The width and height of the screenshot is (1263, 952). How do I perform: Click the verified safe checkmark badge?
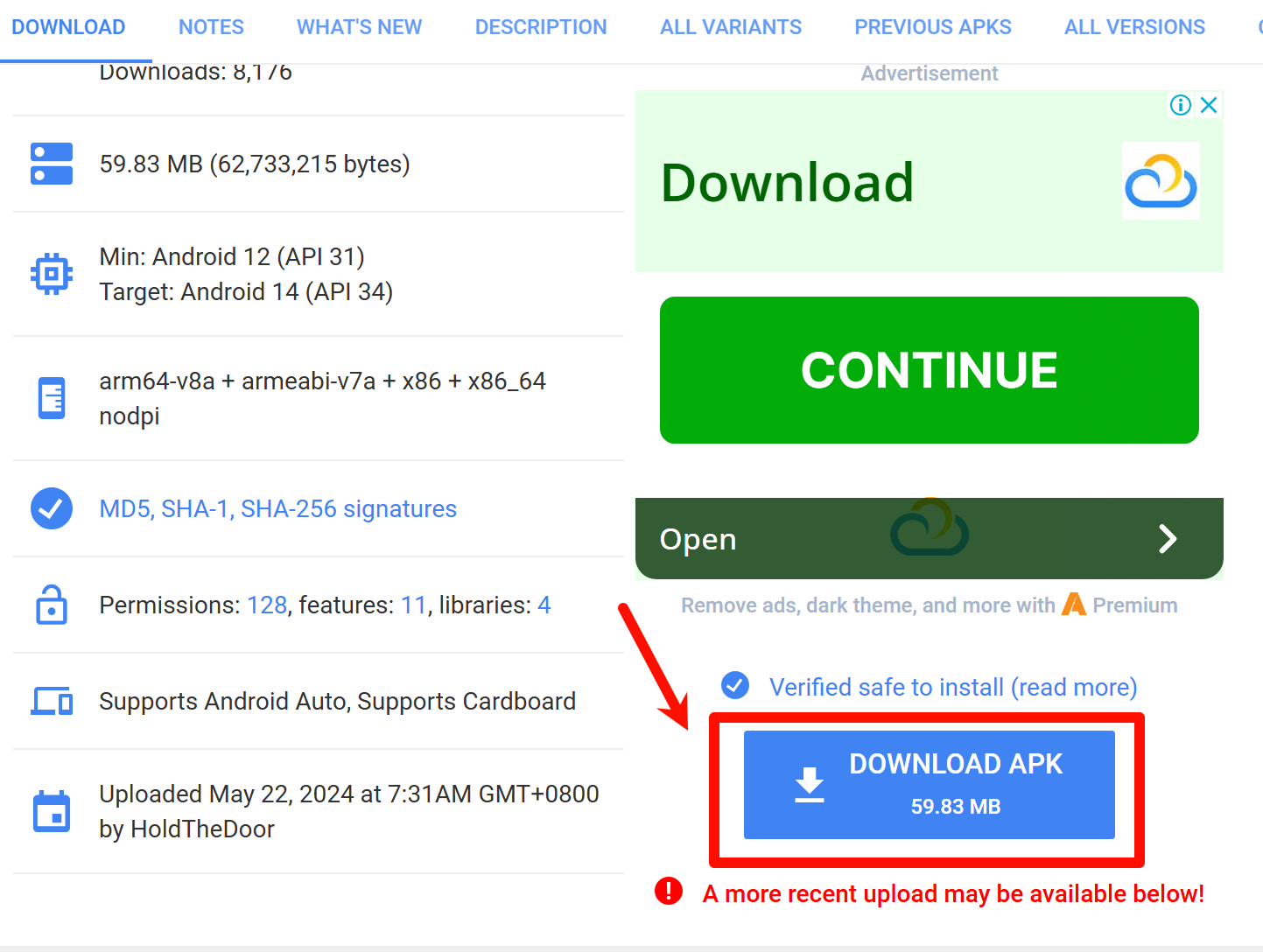[x=735, y=686]
